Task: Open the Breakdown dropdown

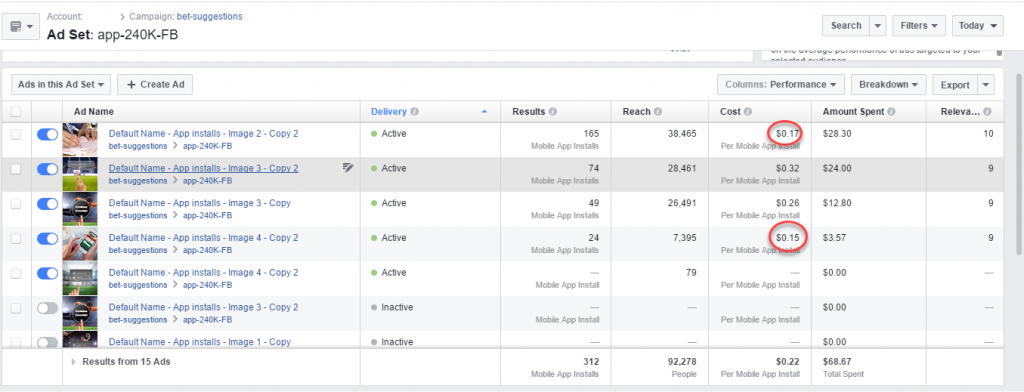Action: tap(888, 84)
